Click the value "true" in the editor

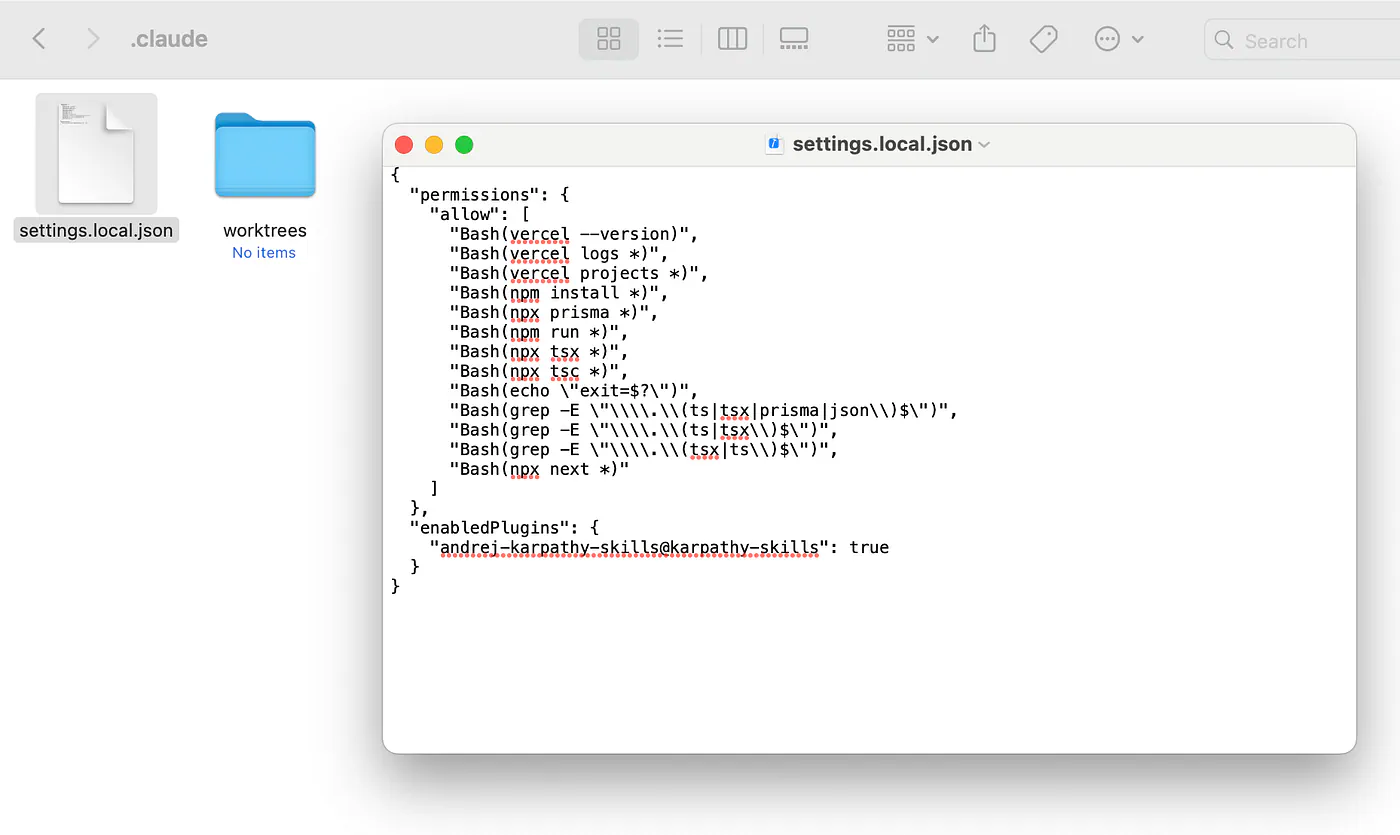(869, 548)
